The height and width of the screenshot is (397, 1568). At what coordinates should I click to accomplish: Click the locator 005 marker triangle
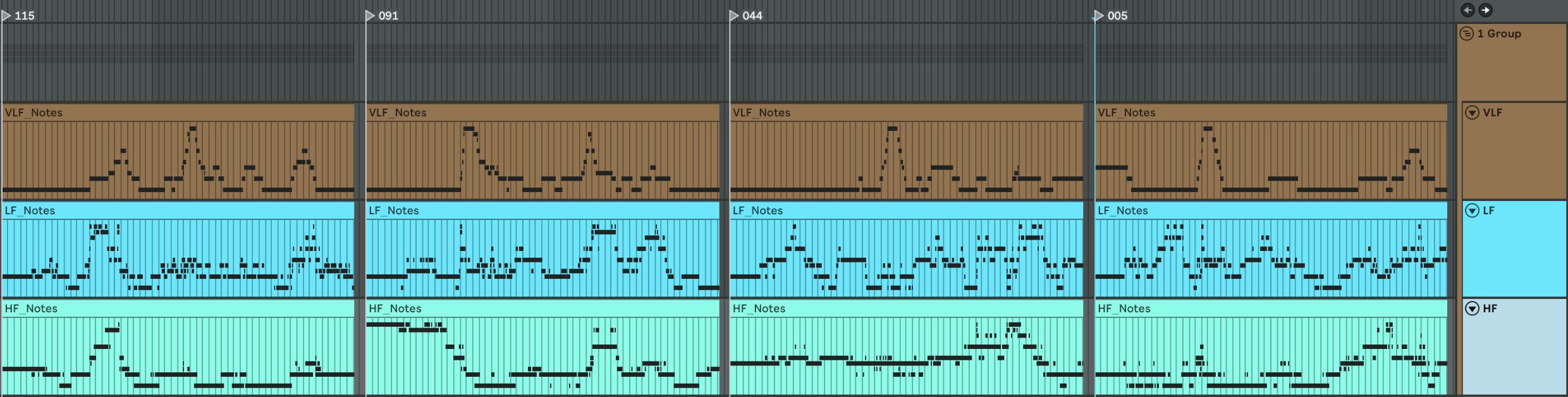(1099, 16)
